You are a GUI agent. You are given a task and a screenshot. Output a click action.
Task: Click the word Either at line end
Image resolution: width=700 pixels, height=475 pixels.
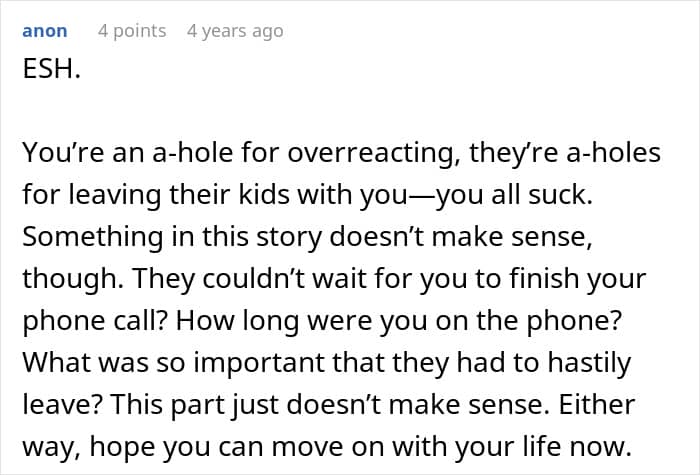pos(597,404)
